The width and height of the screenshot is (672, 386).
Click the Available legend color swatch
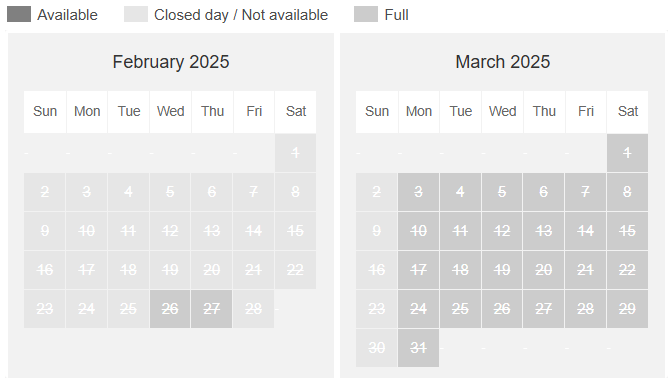(x=19, y=14)
